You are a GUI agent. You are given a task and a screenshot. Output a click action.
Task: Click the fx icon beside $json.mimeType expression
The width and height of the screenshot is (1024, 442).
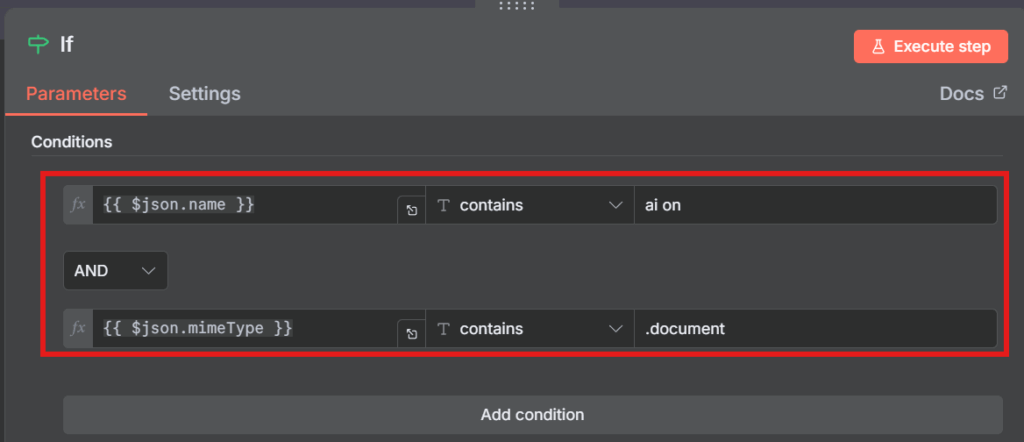(78, 328)
